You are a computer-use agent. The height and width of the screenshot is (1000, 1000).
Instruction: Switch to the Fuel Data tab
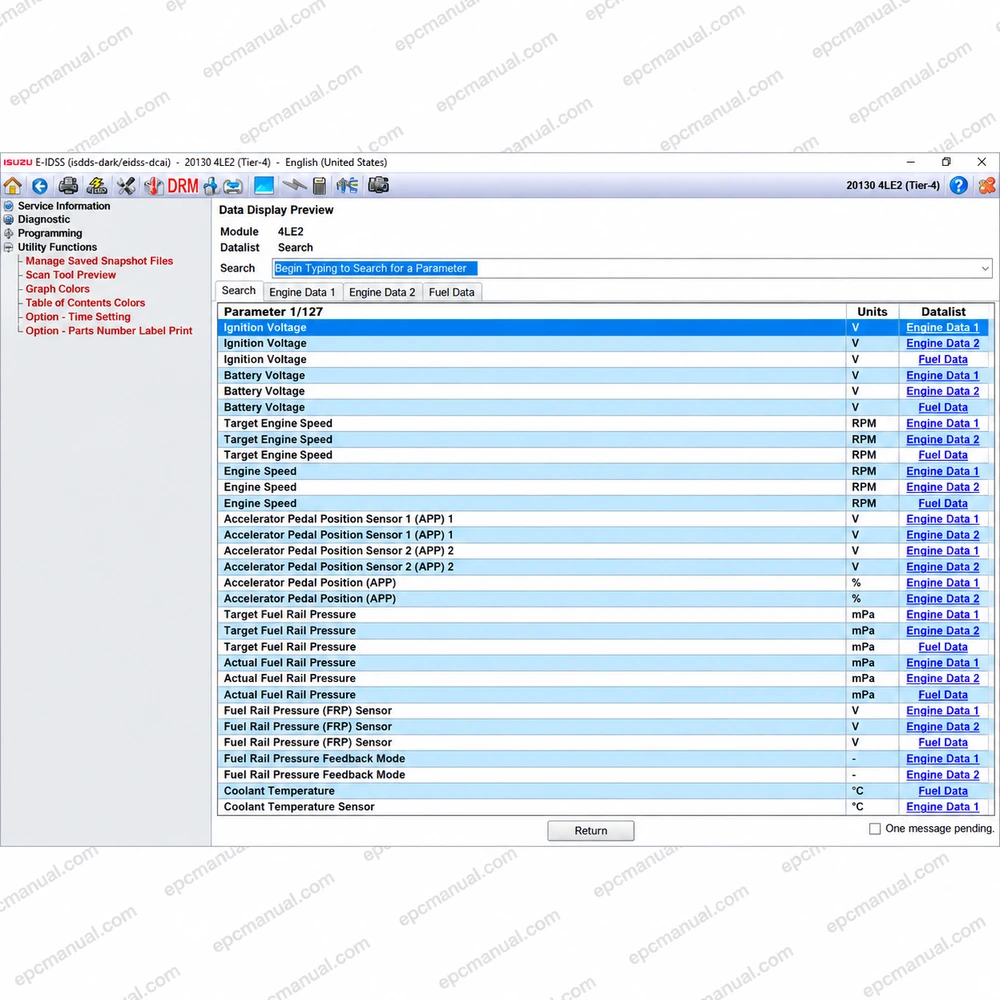click(x=452, y=292)
